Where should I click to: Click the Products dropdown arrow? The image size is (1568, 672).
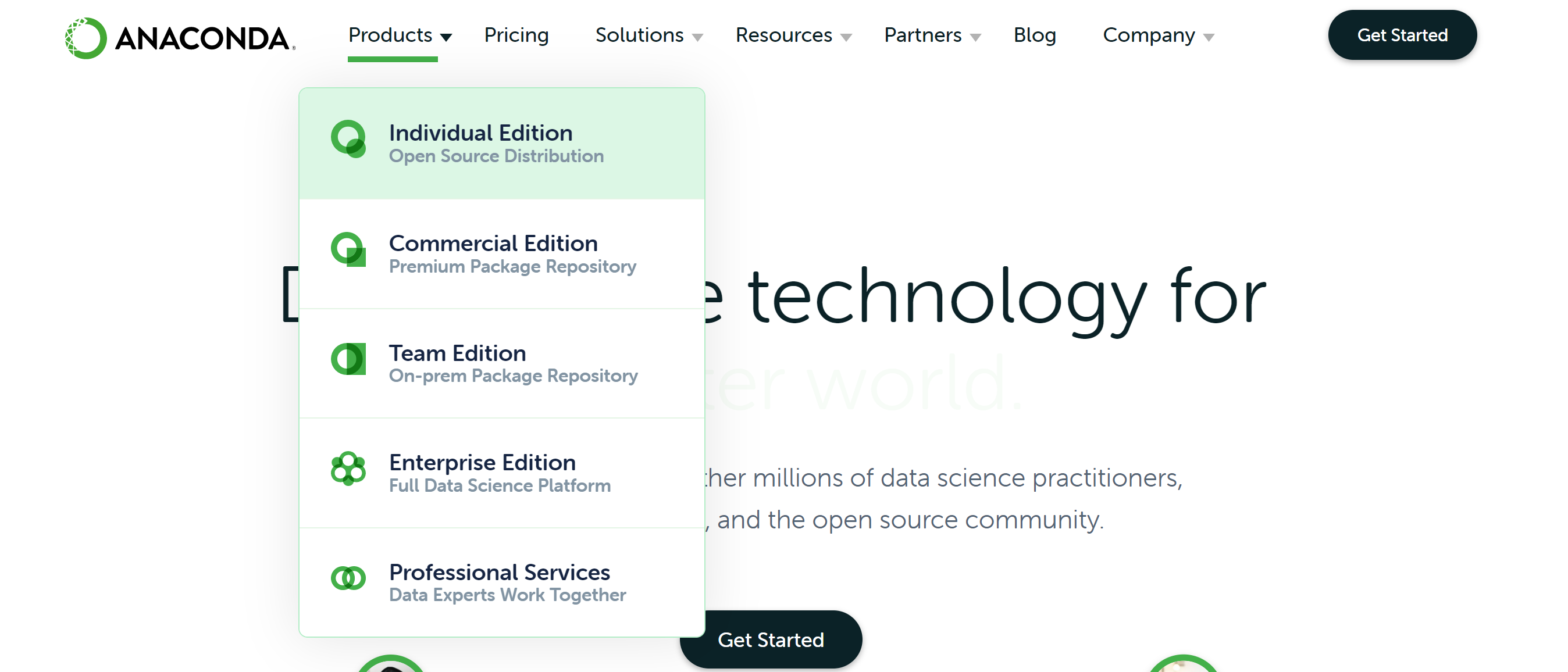tap(446, 37)
